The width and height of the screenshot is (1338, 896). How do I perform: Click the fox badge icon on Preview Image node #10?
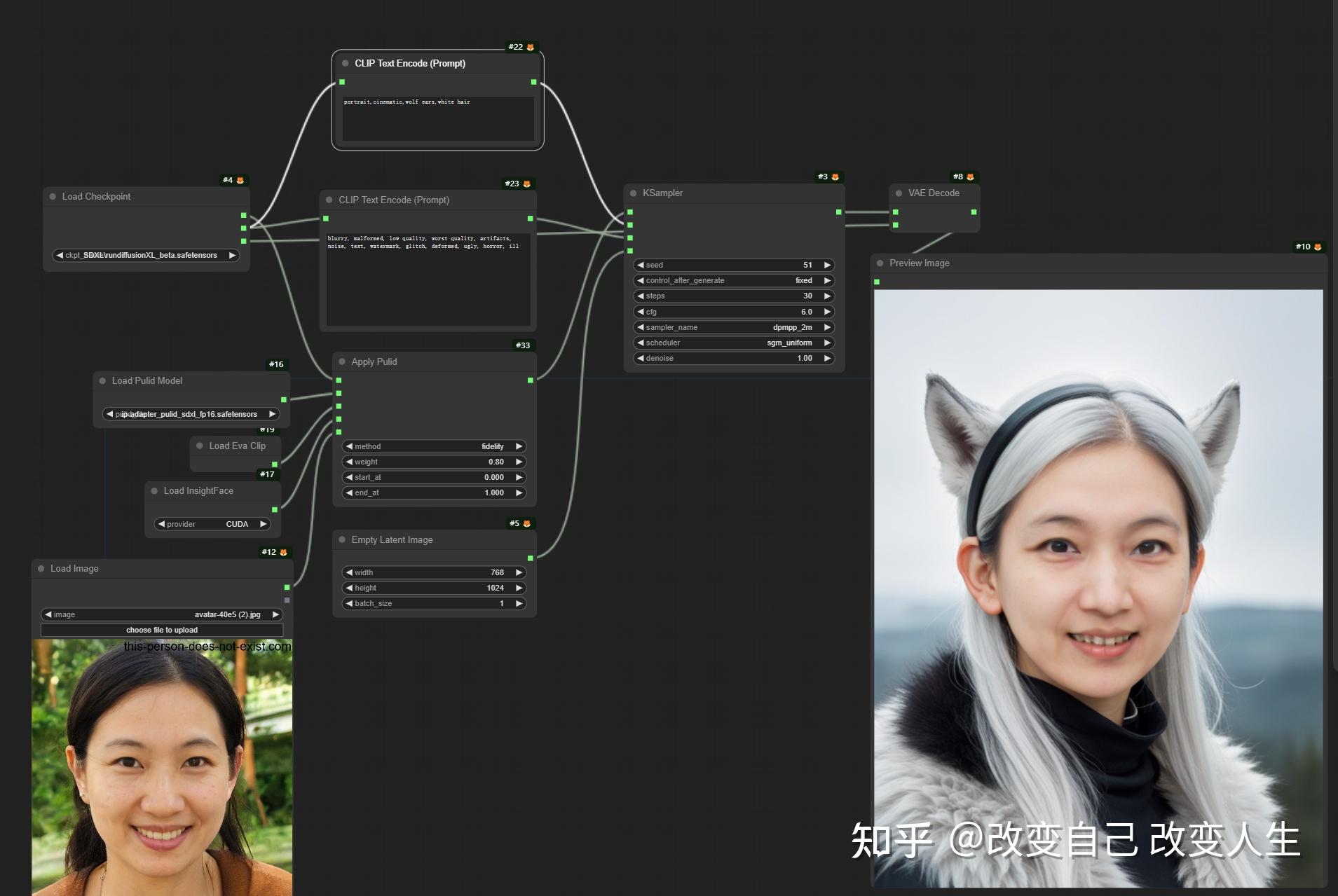1318,247
